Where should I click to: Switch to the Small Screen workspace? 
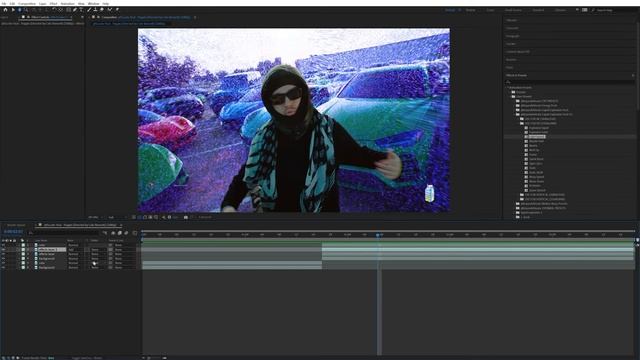pos(513,10)
